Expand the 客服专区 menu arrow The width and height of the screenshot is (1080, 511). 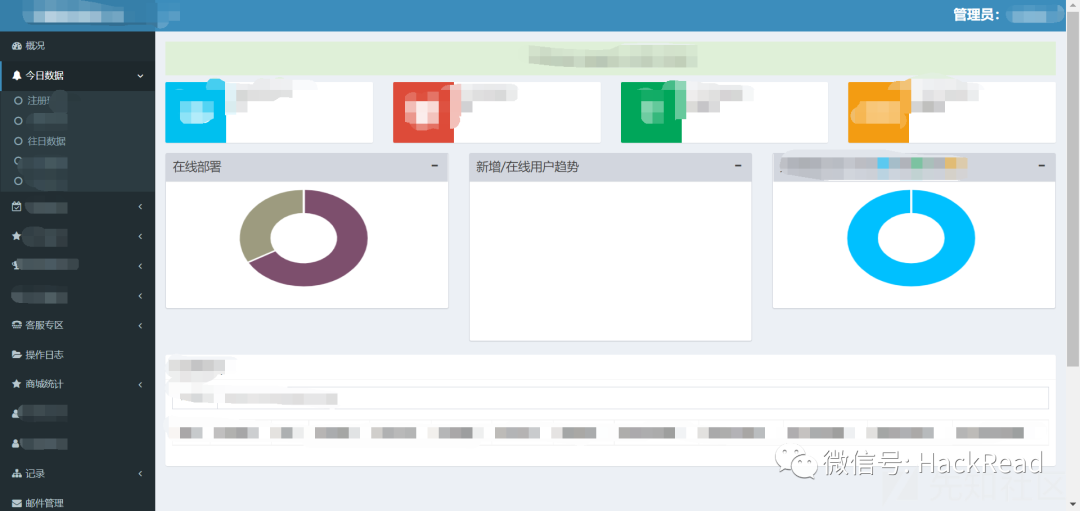140,326
